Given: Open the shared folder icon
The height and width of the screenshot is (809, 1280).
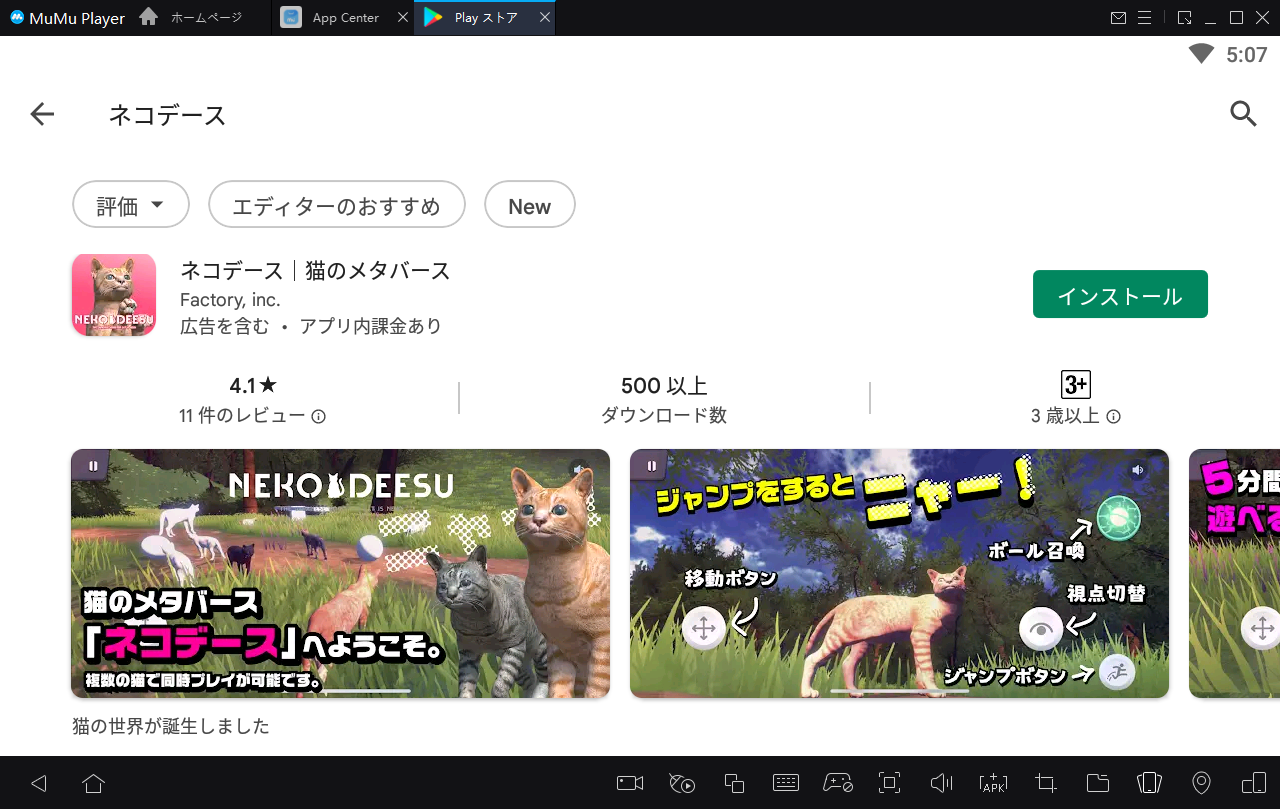Looking at the screenshot, I should [1098, 783].
